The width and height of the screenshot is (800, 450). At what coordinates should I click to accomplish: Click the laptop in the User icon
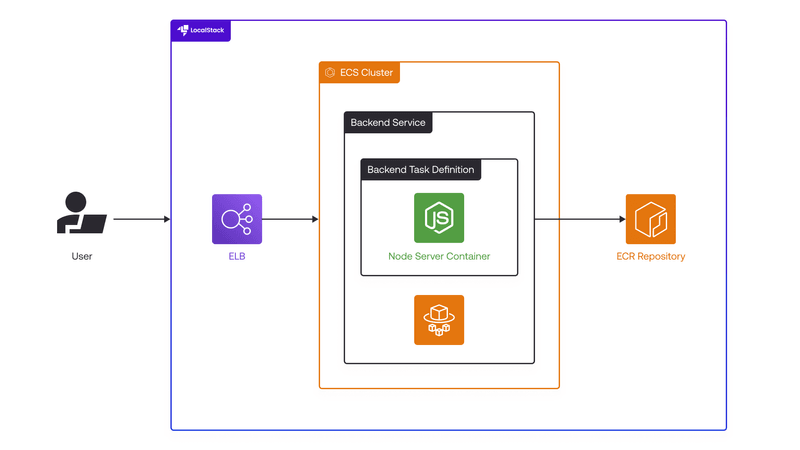92,224
